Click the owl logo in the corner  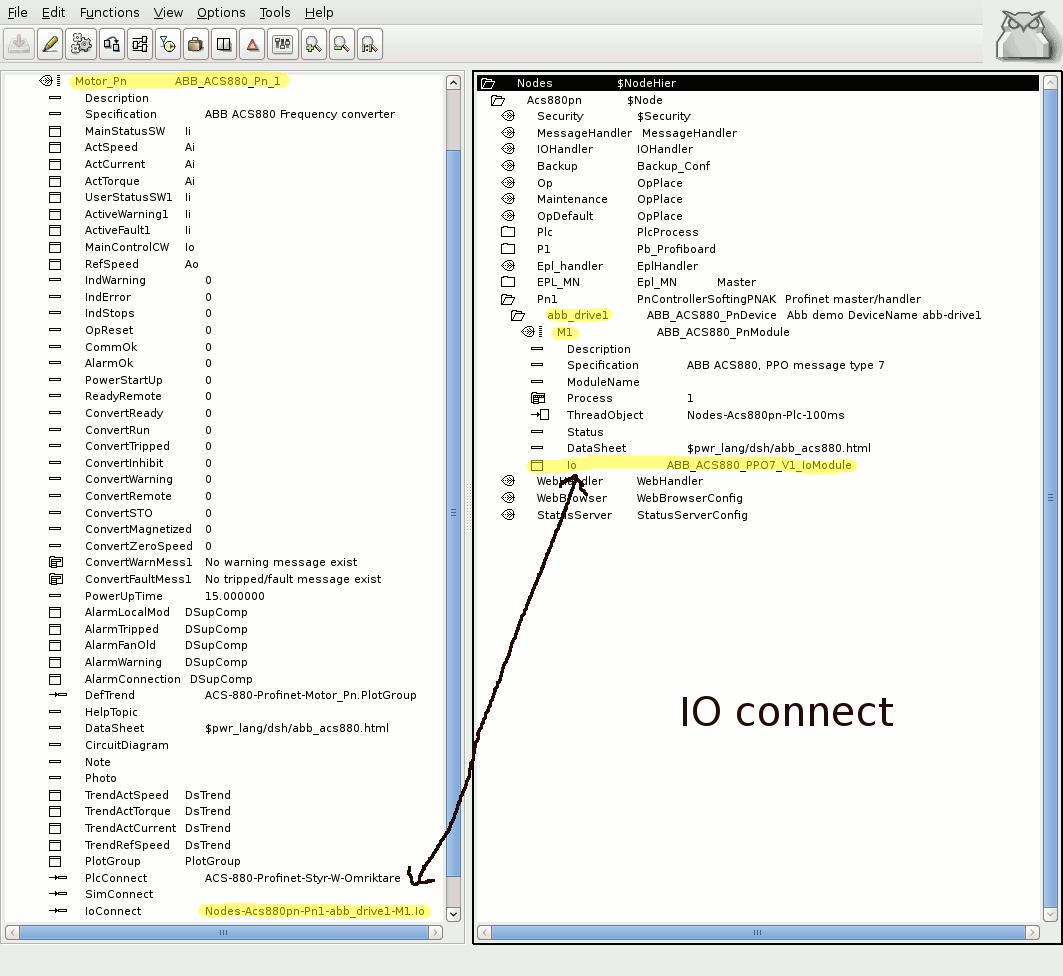(x=1026, y=34)
